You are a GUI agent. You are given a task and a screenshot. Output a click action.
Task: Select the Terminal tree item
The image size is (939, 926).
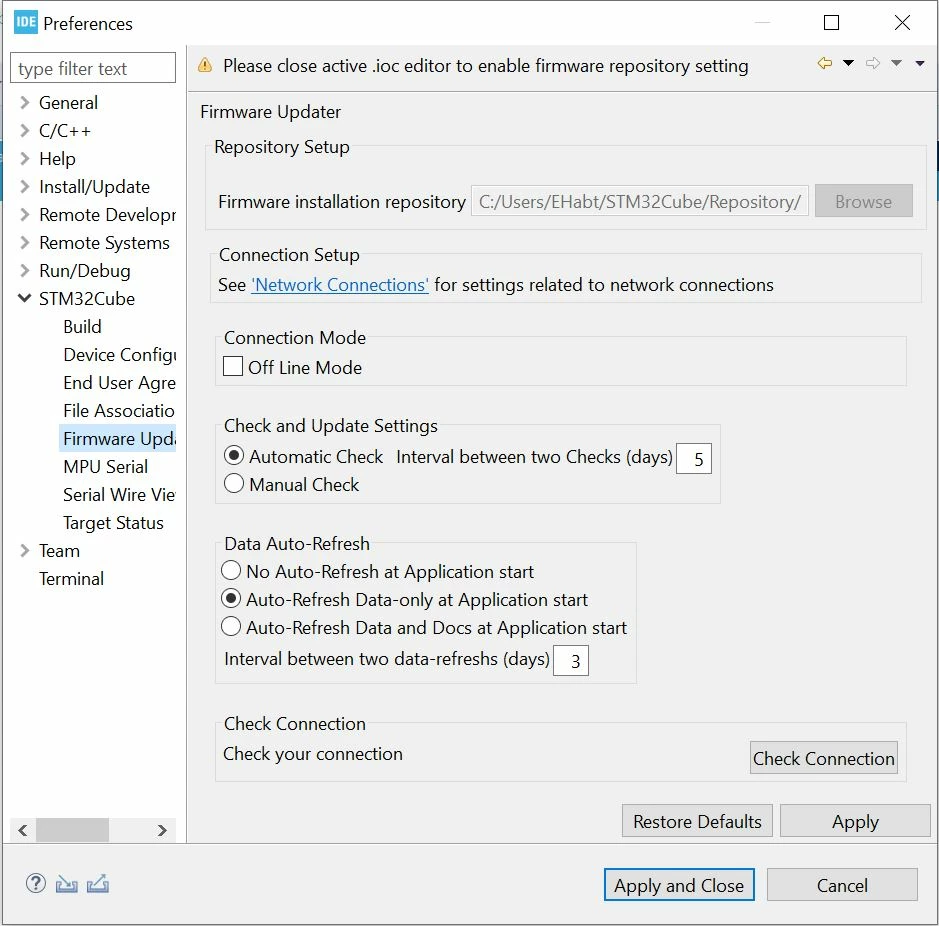[71, 579]
